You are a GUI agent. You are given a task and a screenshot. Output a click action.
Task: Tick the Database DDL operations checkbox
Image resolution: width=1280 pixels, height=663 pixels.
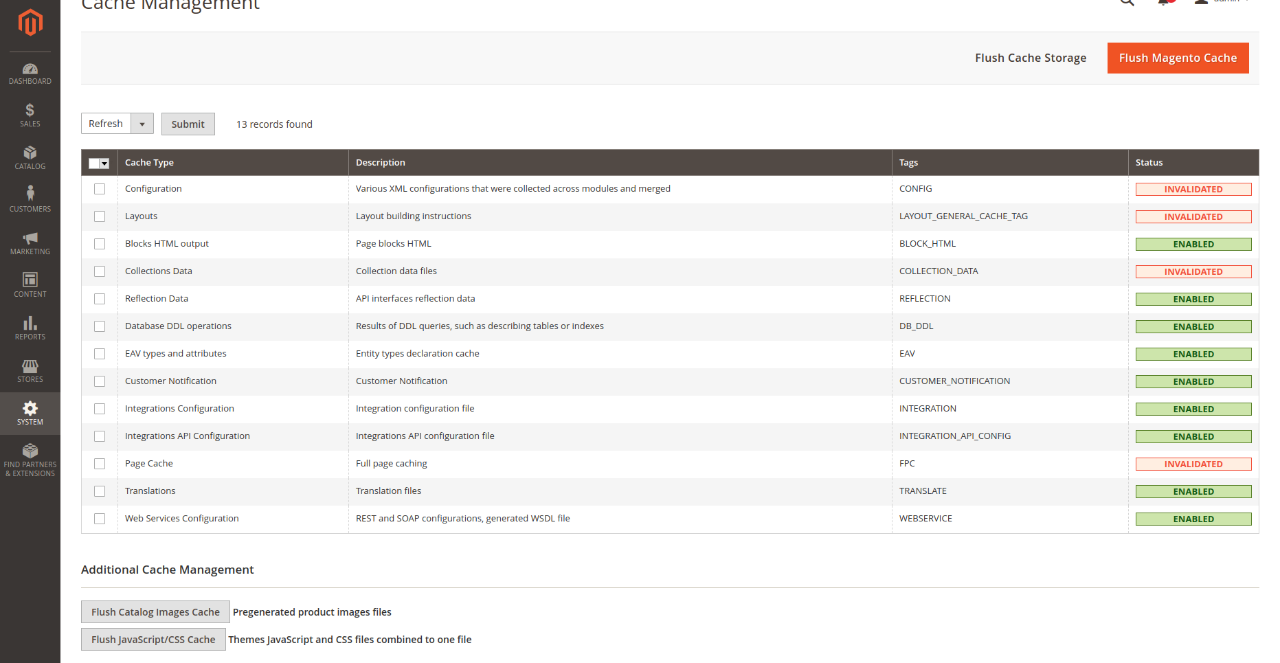coord(99,326)
